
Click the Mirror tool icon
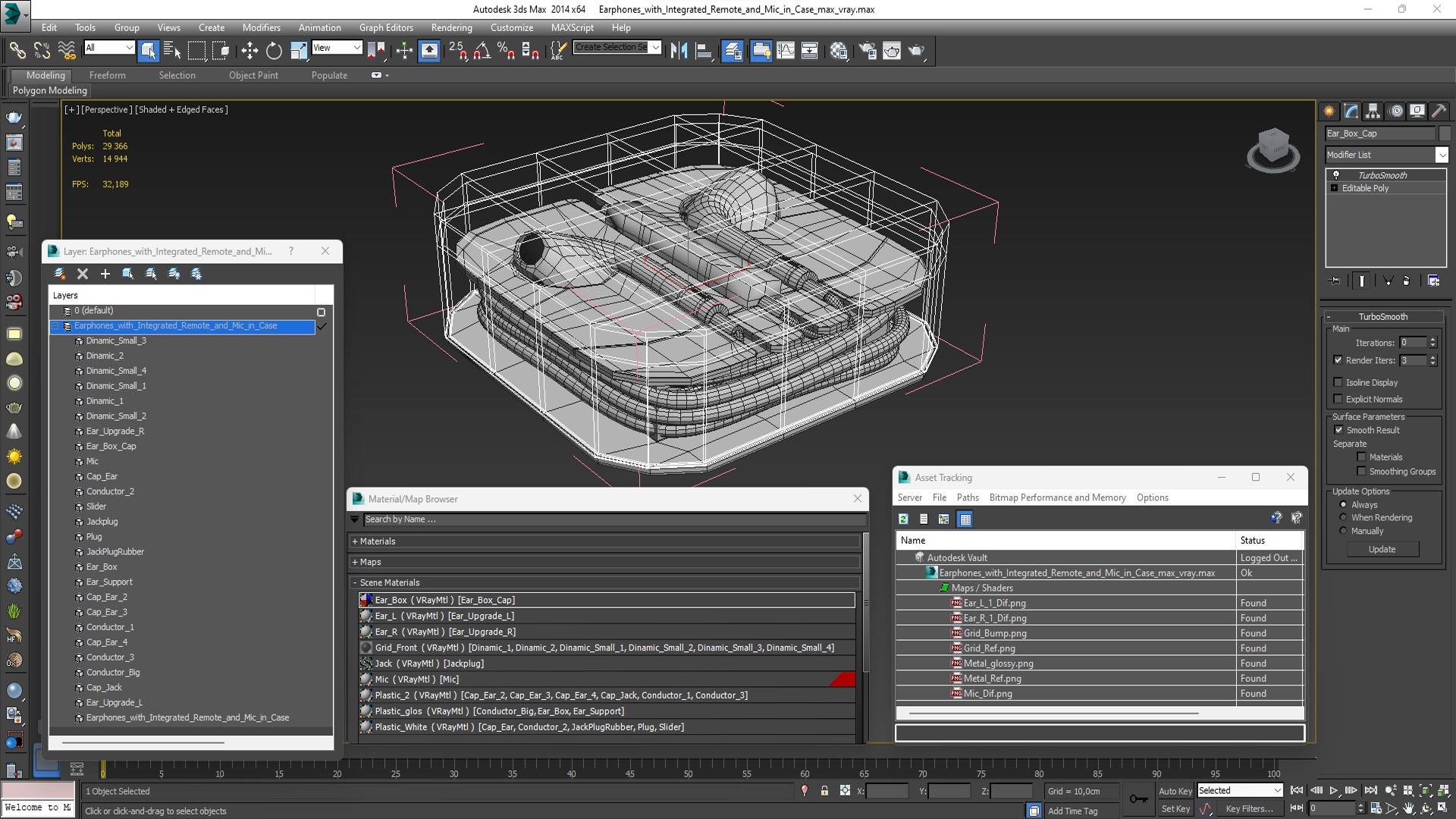[x=679, y=51]
